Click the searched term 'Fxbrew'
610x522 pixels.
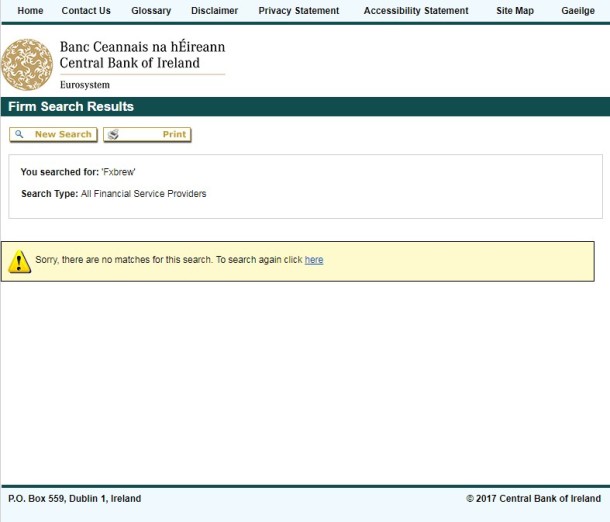click(118, 172)
